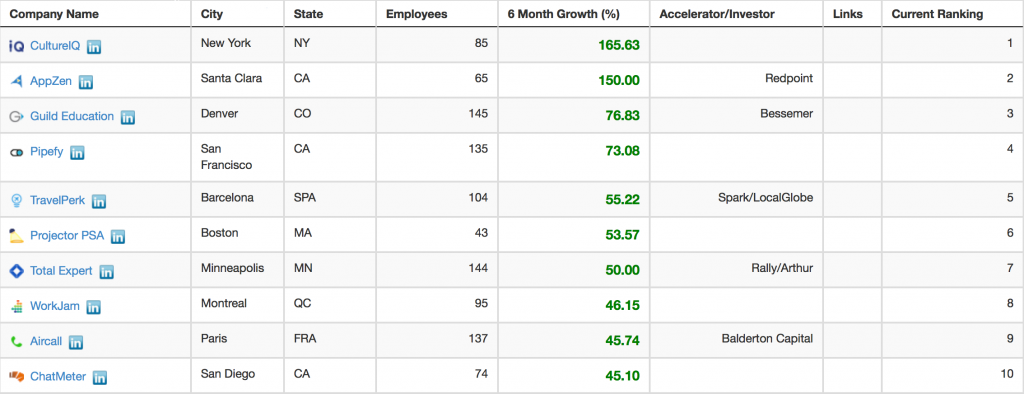Sort by the Employees column header
This screenshot has width=1024, height=394.
(x=417, y=14)
